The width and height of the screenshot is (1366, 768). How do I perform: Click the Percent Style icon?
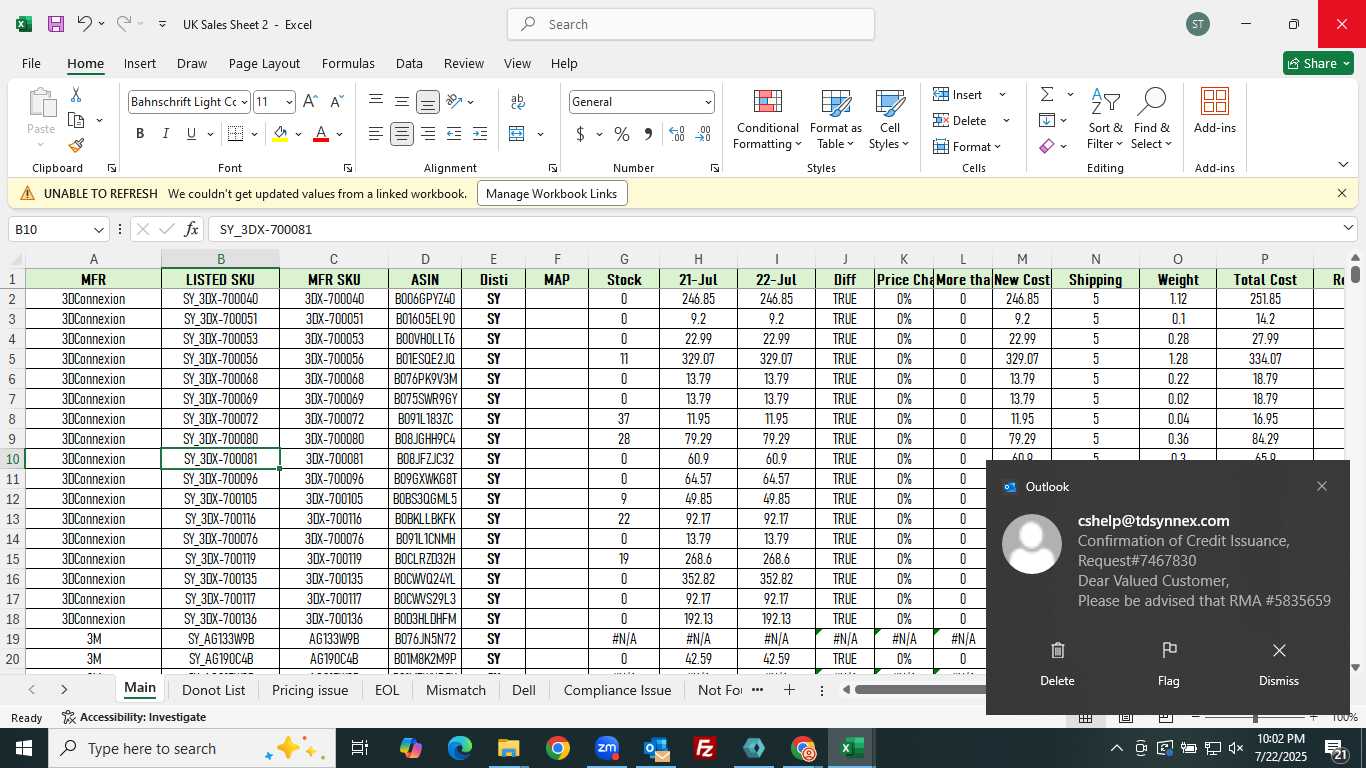pos(622,134)
